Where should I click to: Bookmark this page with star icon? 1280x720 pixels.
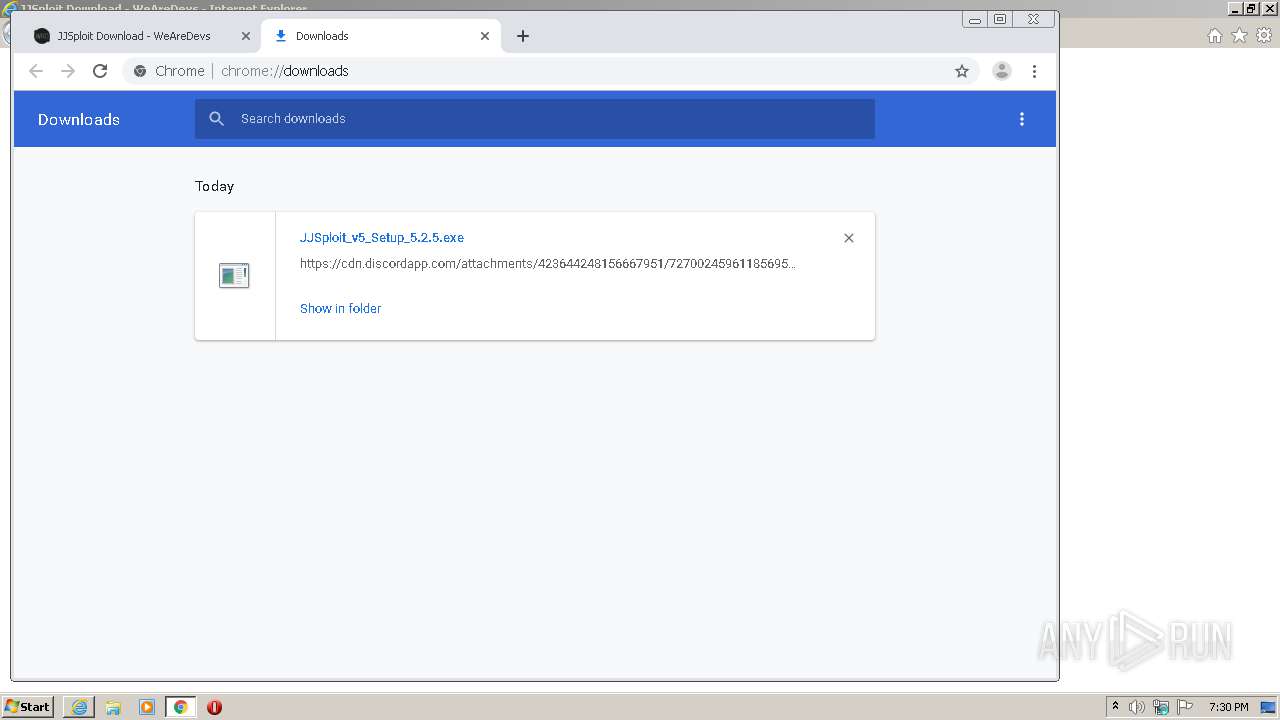[962, 71]
